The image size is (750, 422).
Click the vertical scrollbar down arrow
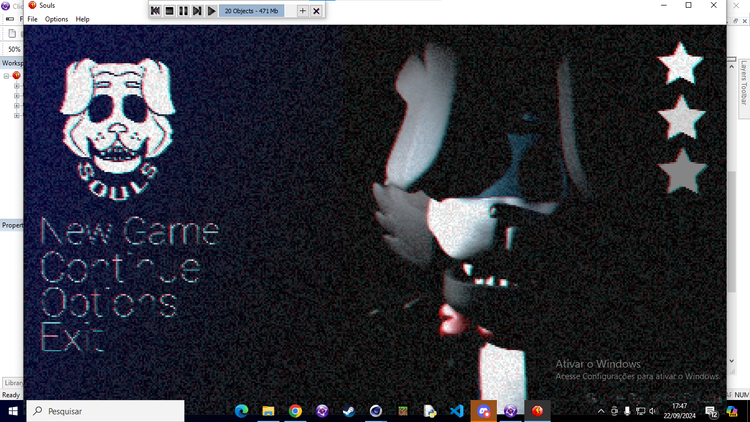(x=731, y=361)
